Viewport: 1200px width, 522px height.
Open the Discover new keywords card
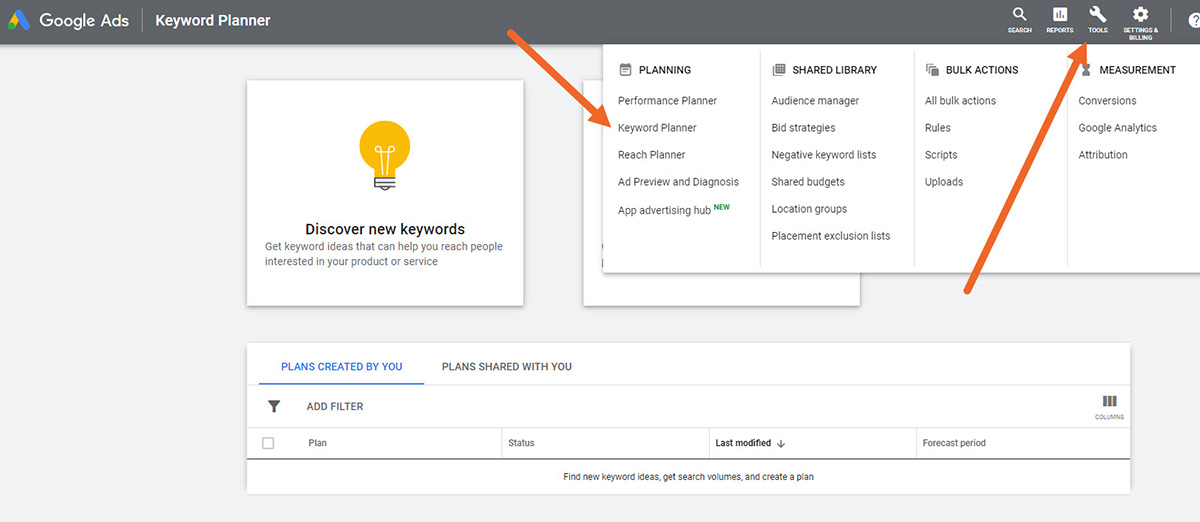(385, 193)
